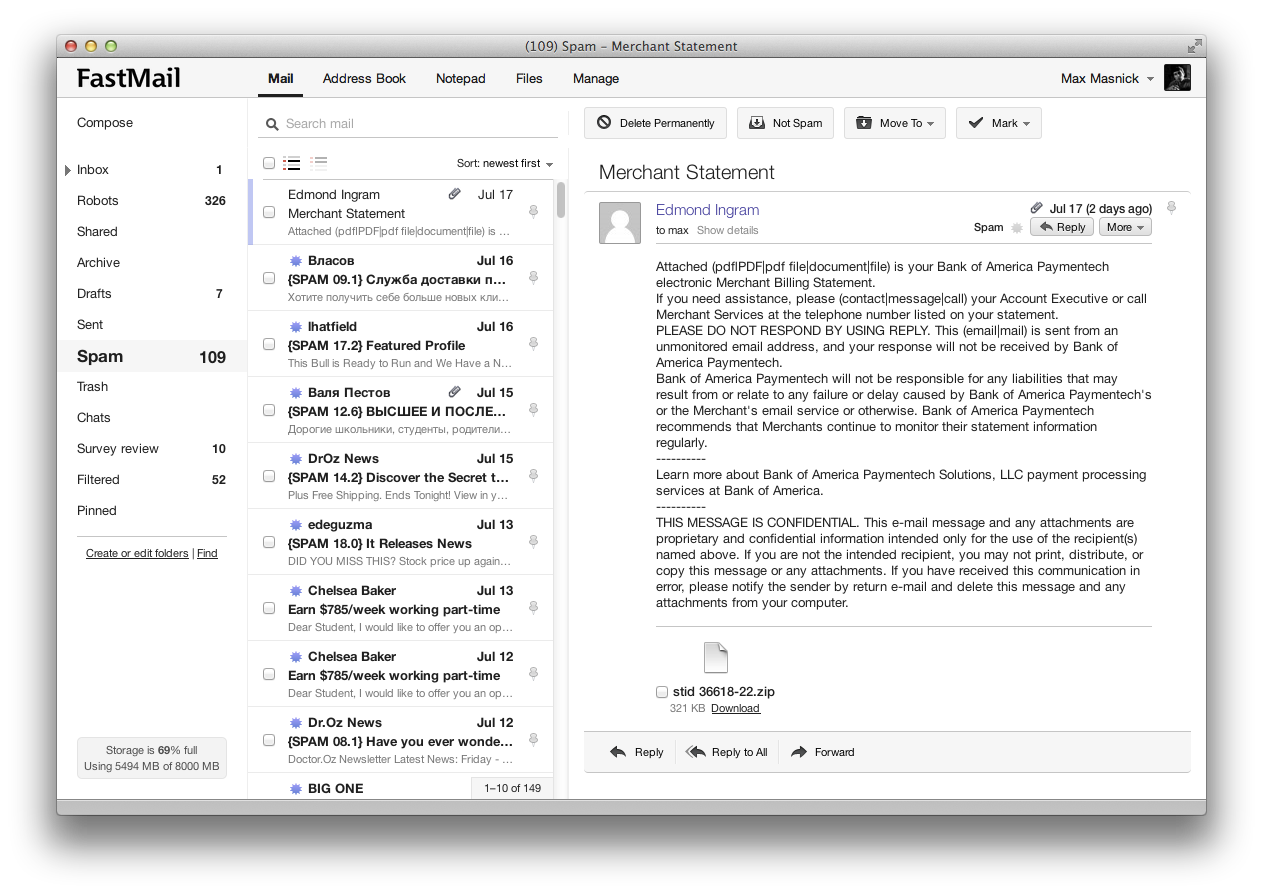Viewport: 1263px width, 894px height.
Task: Click in the Search mail field
Action: click(x=415, y=124)
